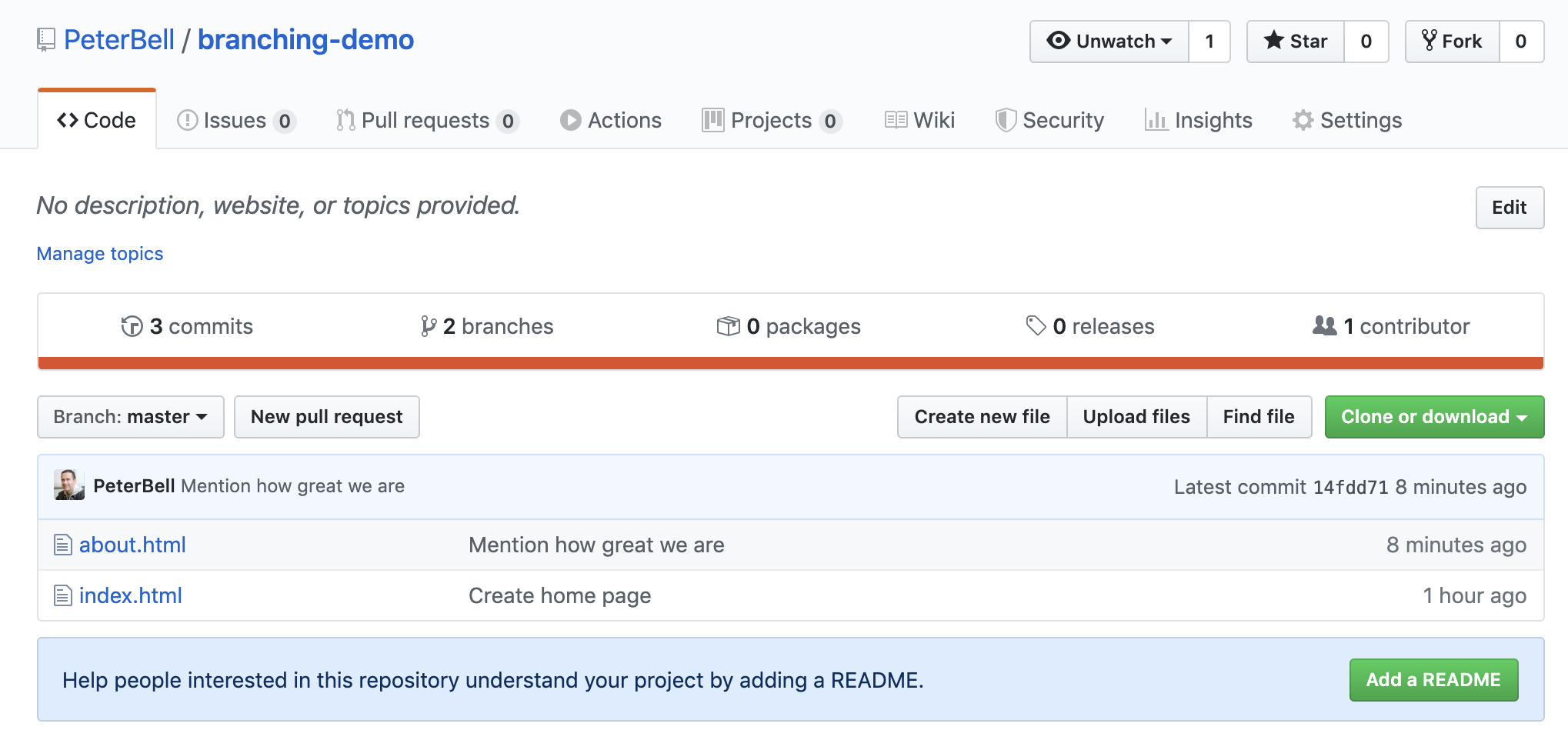Image resolution: width=1568 pixels, height=740 pixels.
Task: View the 0 packages page
Action: click(789, 326)
